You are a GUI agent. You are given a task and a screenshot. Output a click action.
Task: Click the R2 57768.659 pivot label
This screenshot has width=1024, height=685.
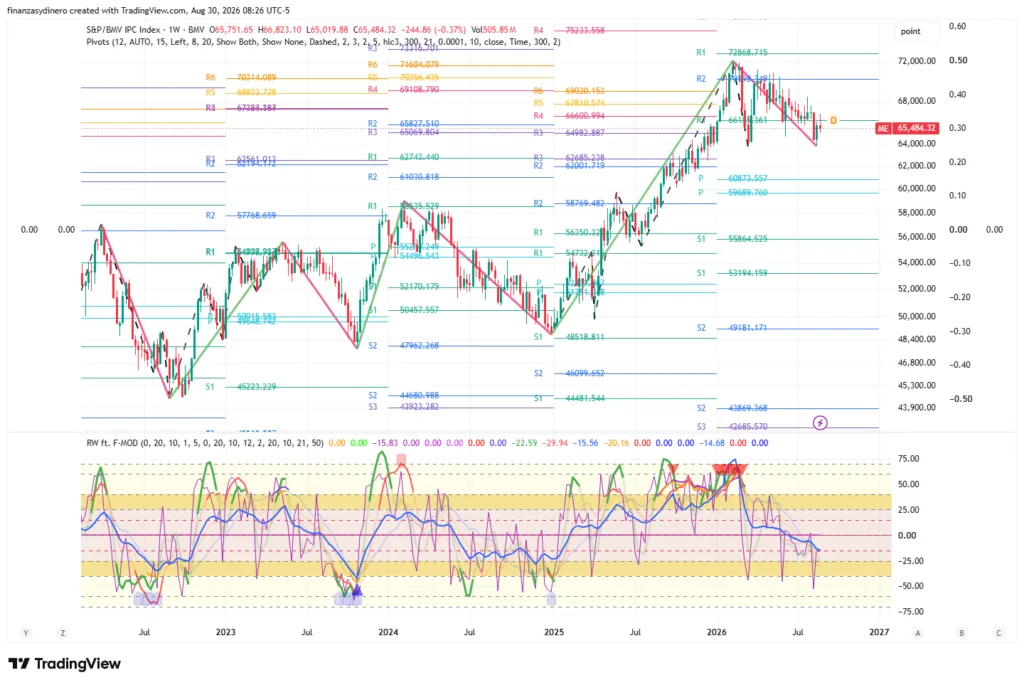tap(240, 215)
